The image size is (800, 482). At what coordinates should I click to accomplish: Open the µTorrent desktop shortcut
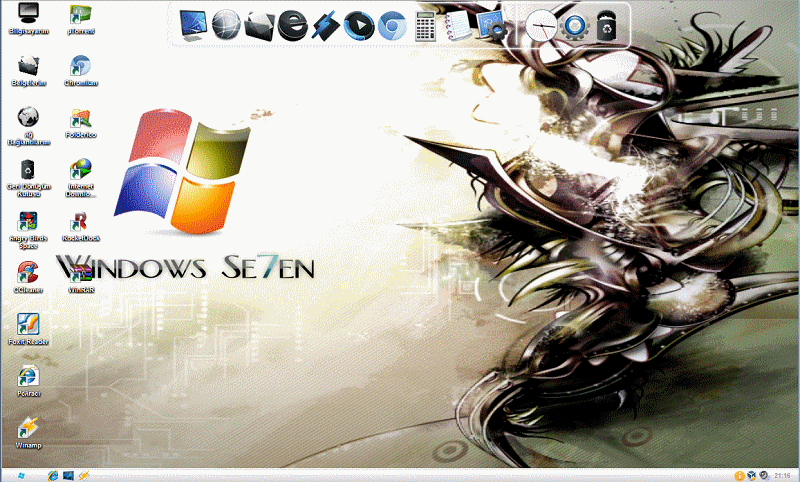[x=81, y=18]
